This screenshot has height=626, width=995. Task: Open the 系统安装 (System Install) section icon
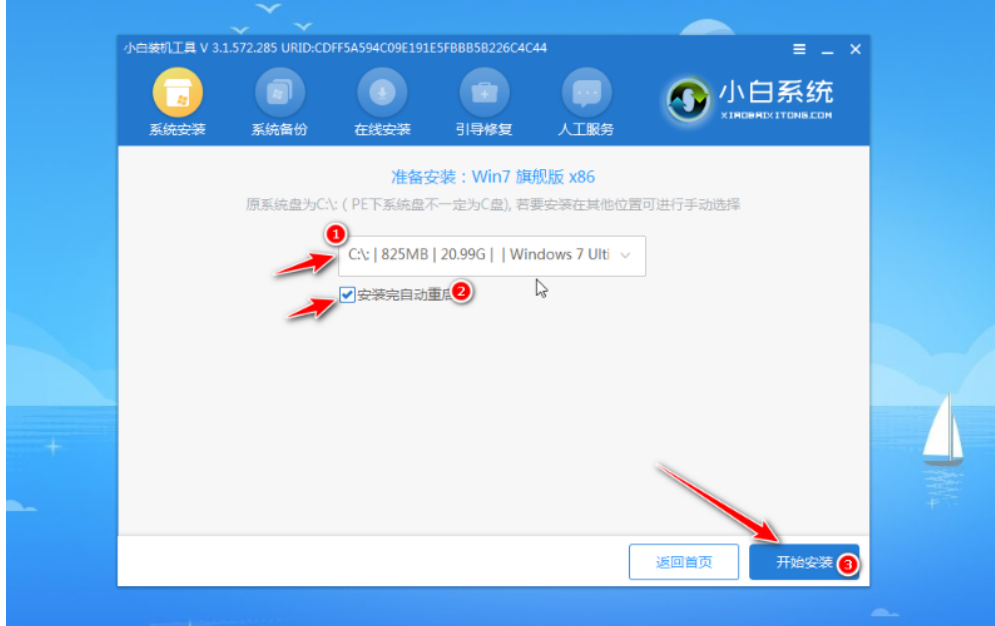tap(178, 93)
